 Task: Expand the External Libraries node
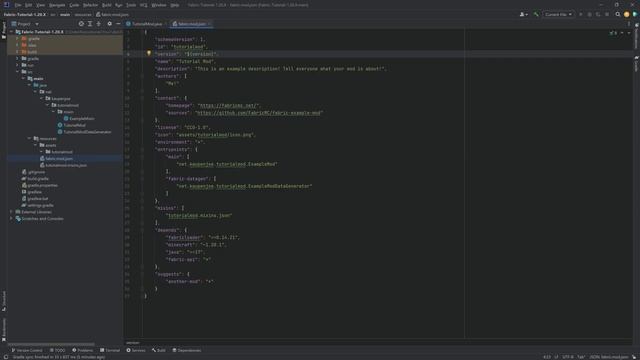pos(12,212)
